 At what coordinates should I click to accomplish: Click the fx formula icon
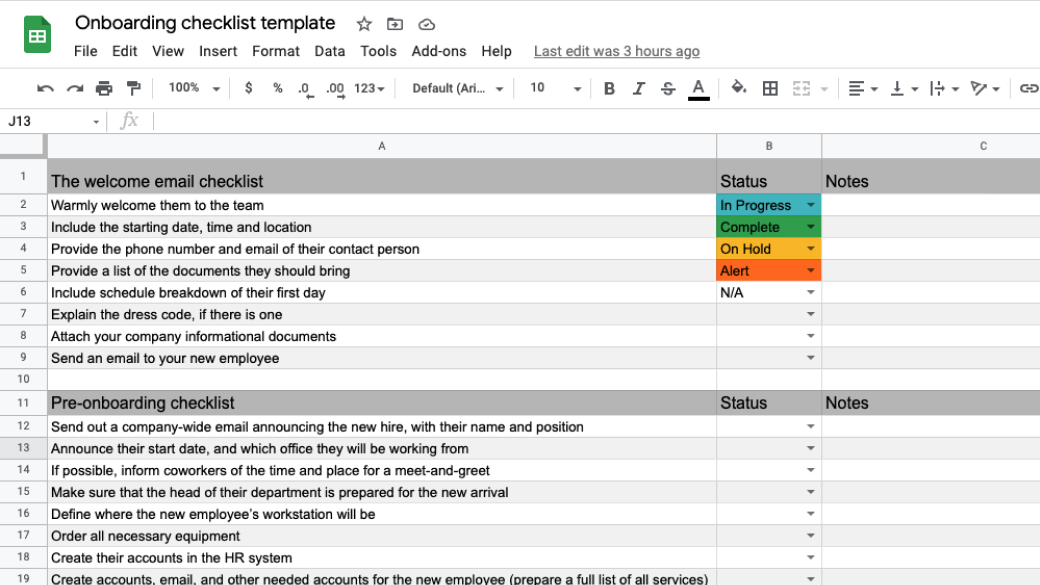[x=129, y=121]
